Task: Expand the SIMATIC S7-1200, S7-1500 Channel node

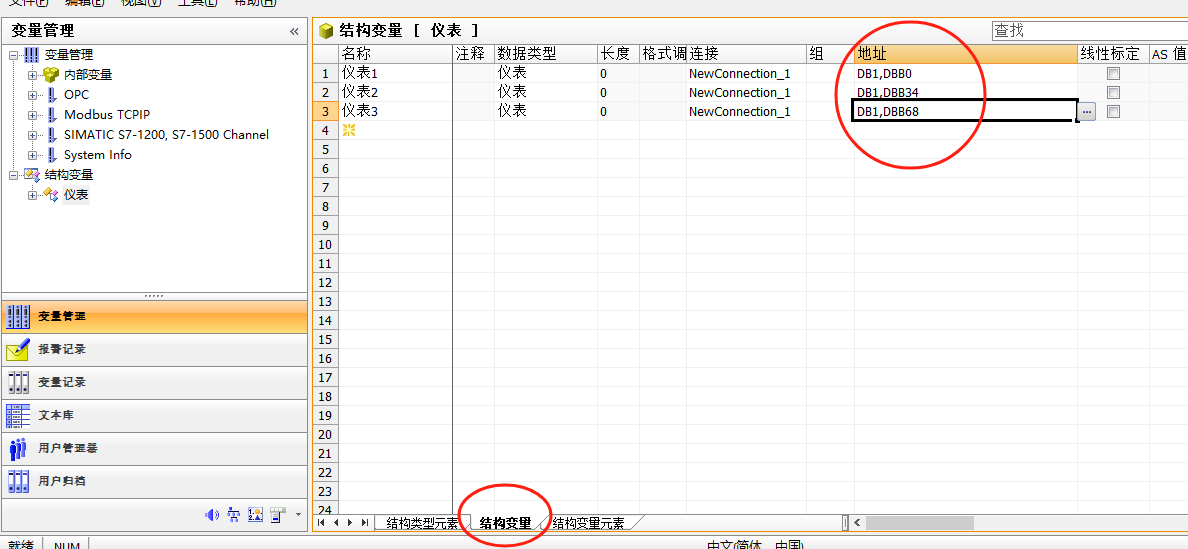Action: tap(33, 135)
